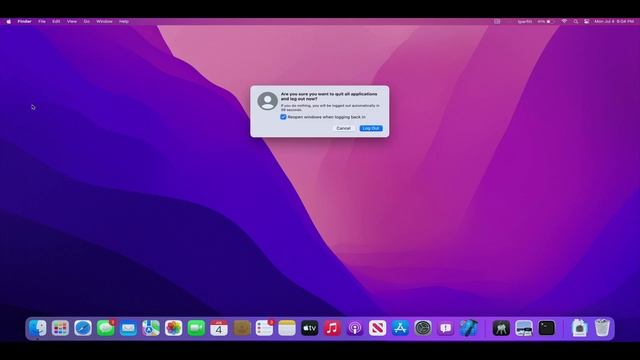Image resolution: width=640 pixels, height=360 pixels.
Task: Open Music from the Dock
Action: pos(332,328)
